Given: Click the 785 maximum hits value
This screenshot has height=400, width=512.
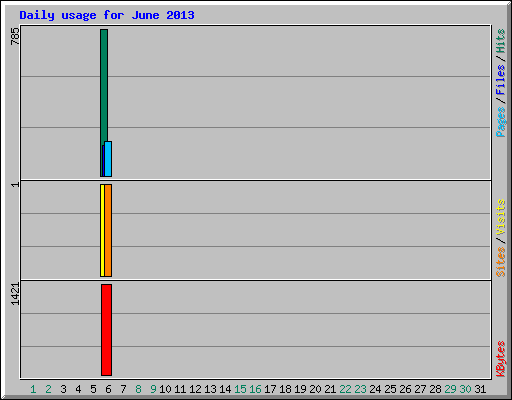Looking at the screenshot, I should (15, 36).
